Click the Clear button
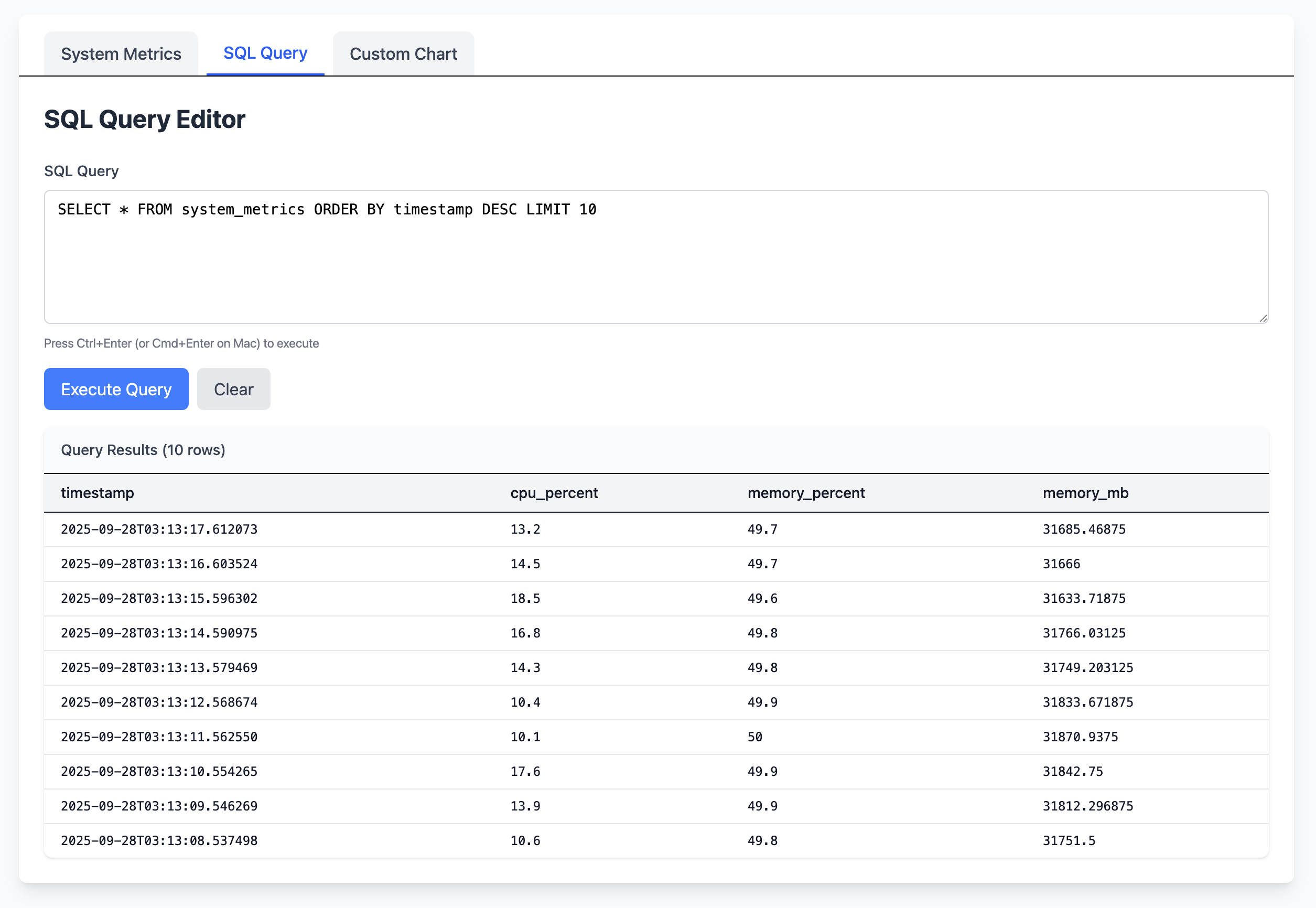The height and width of the screenshot is (908, 1316). pyautogui.click(x=233, y=389)
